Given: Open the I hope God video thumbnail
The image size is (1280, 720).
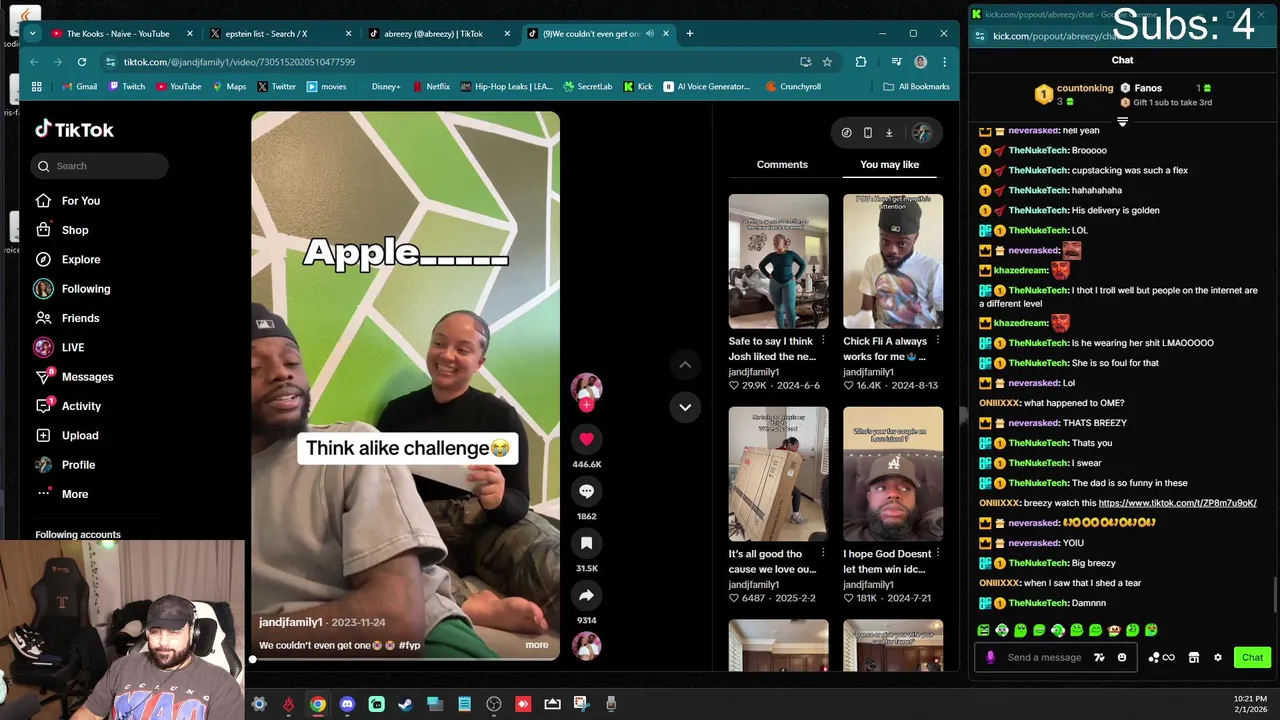Looking at the screenshot, I should tap(892, 474).
